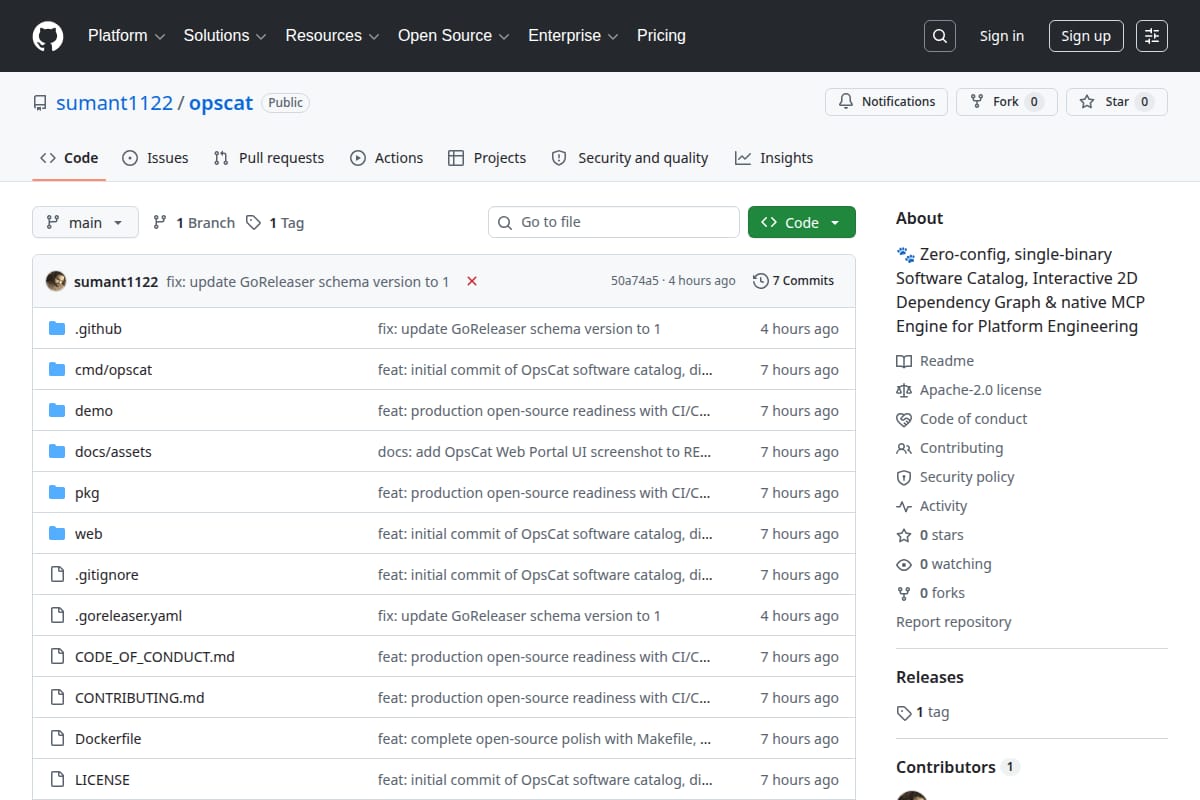Open the opscat repository name link
Viewport: 1200px width, 800px height.
tap(221, 103)
